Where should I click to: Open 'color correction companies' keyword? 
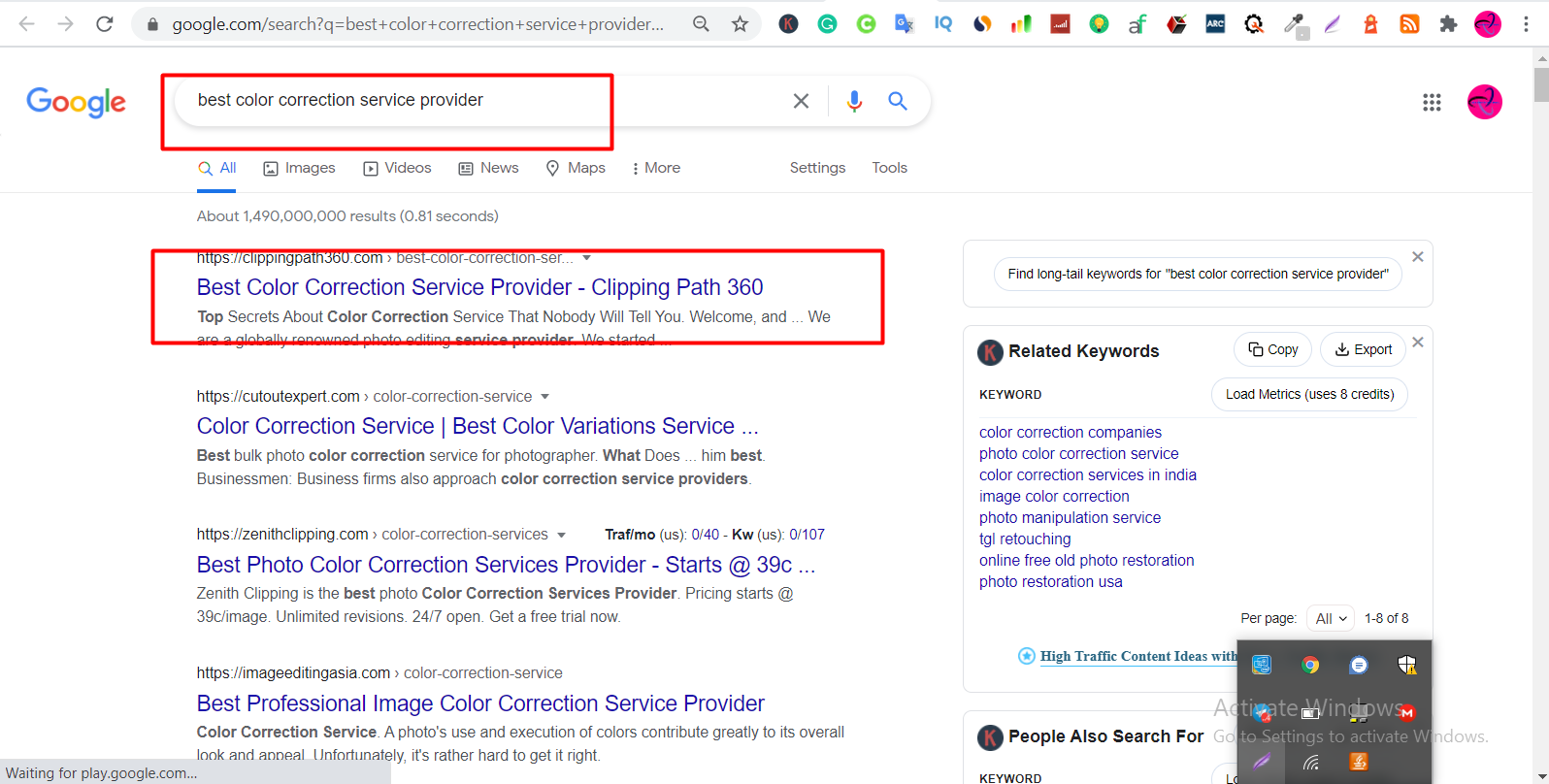click(x=1070, y=433)
